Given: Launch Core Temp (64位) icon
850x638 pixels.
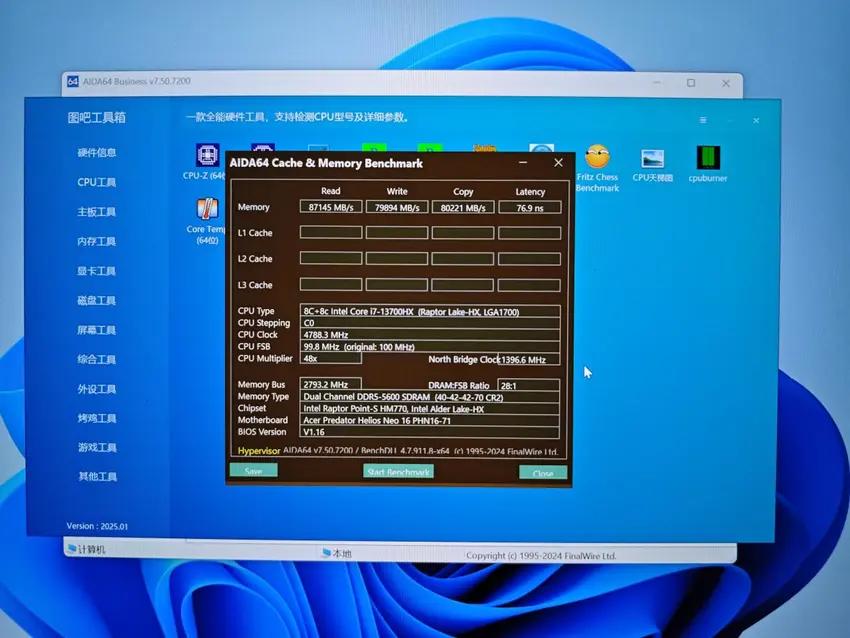Looking at the screenshot, I should [207, 209].
